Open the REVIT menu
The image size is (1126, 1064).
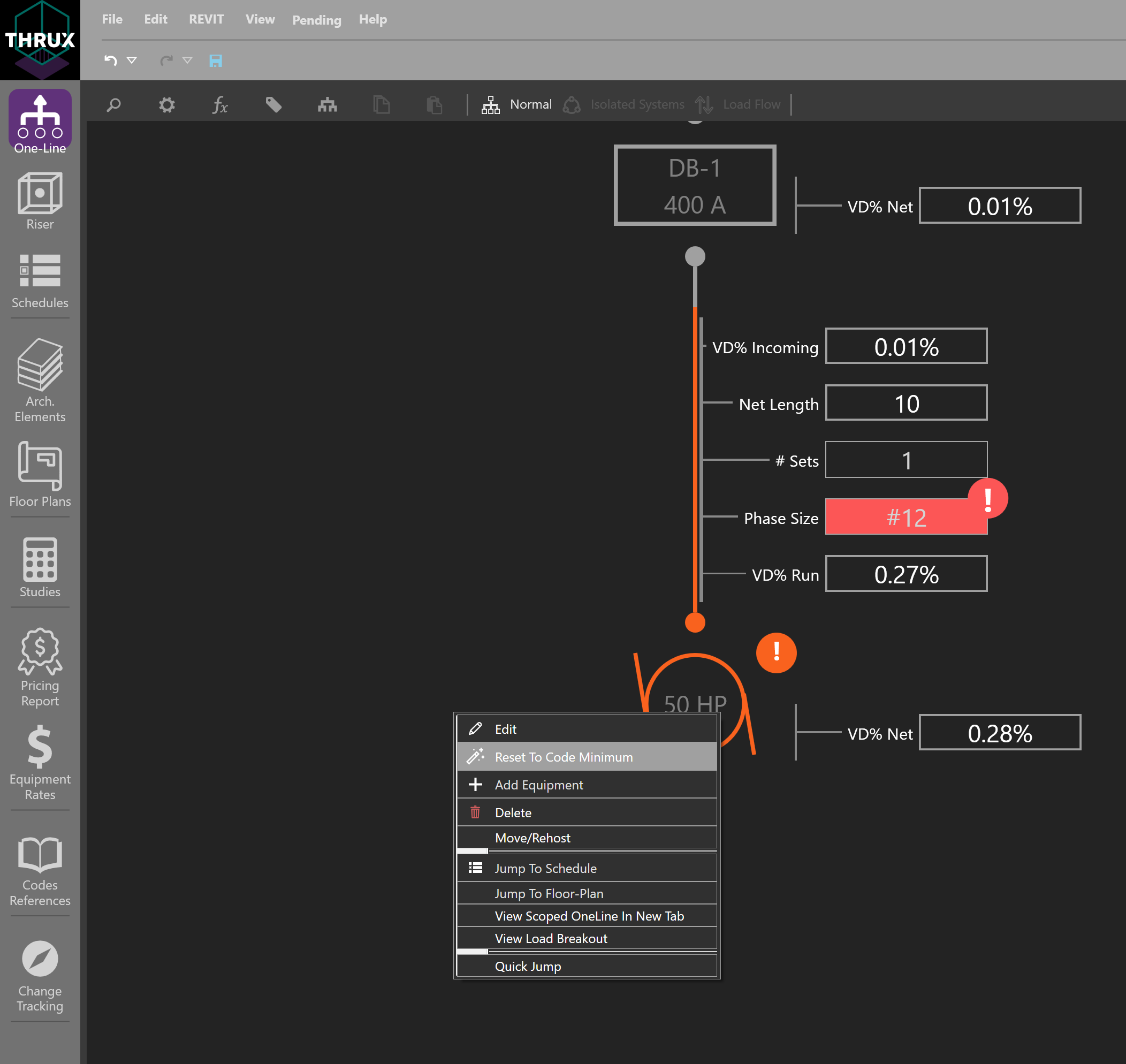[x=206, y=19]
